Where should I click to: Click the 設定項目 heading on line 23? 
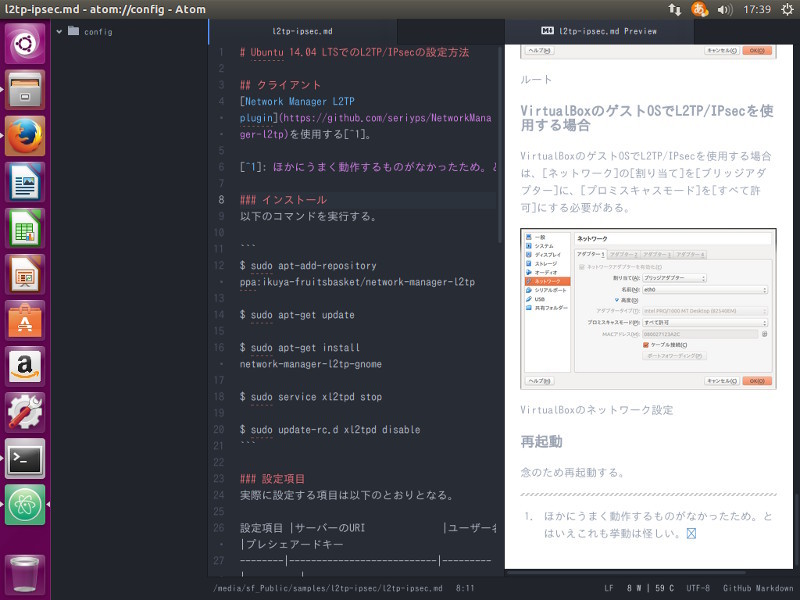click(x=272, y=479)
